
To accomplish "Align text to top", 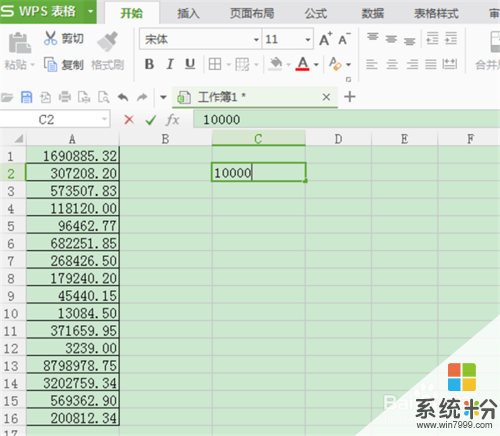I will pos(373,36).
